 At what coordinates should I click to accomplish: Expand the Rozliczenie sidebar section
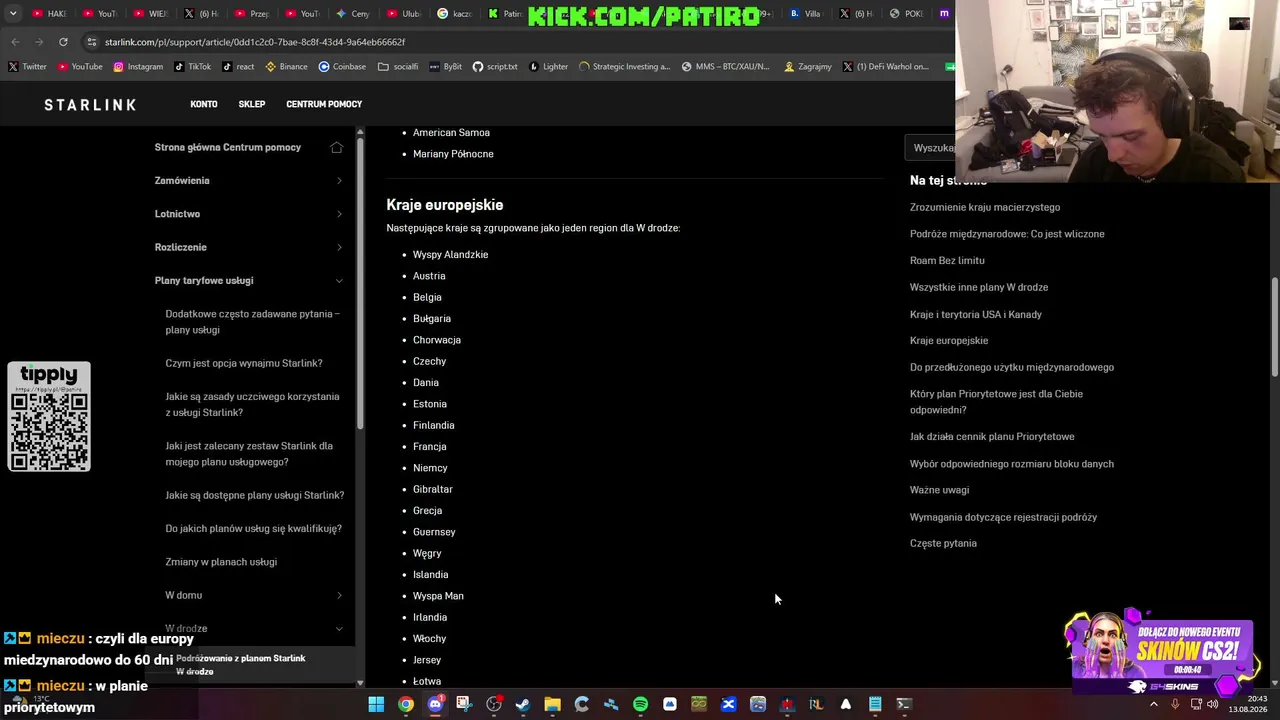click(x=249, y=247)
